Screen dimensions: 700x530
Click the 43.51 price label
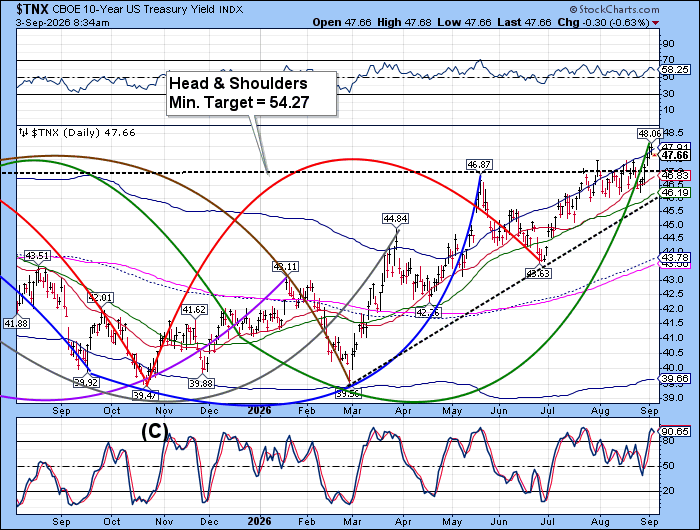[x=38, y=256]
